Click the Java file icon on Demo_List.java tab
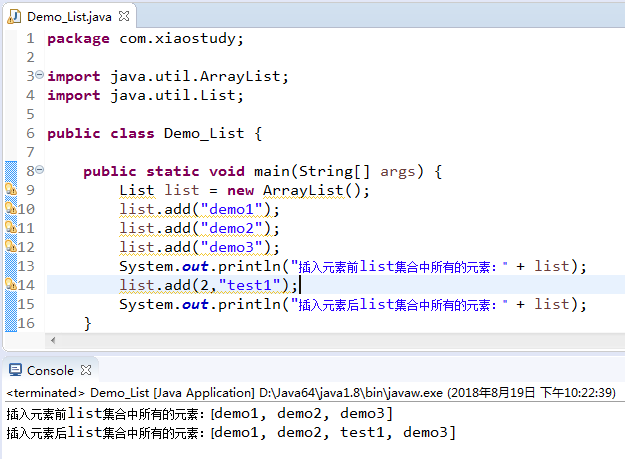 coord(14,17)
